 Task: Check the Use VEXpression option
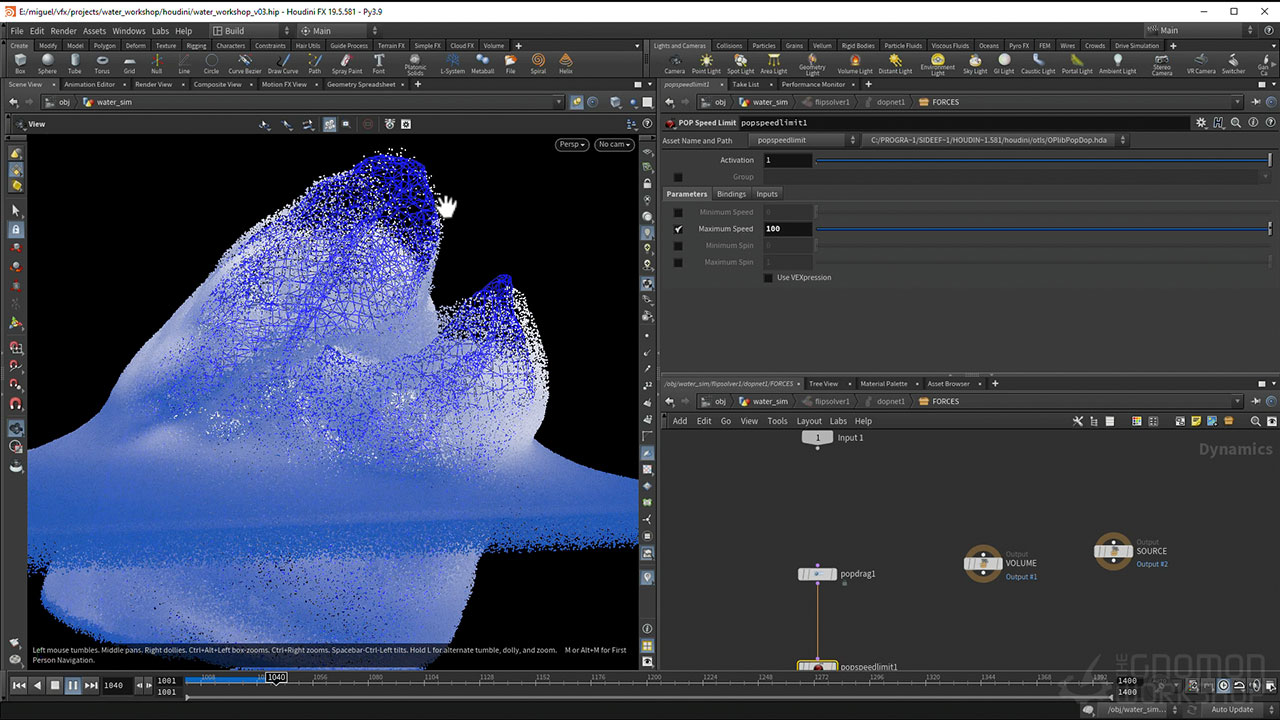pos(768,278)
